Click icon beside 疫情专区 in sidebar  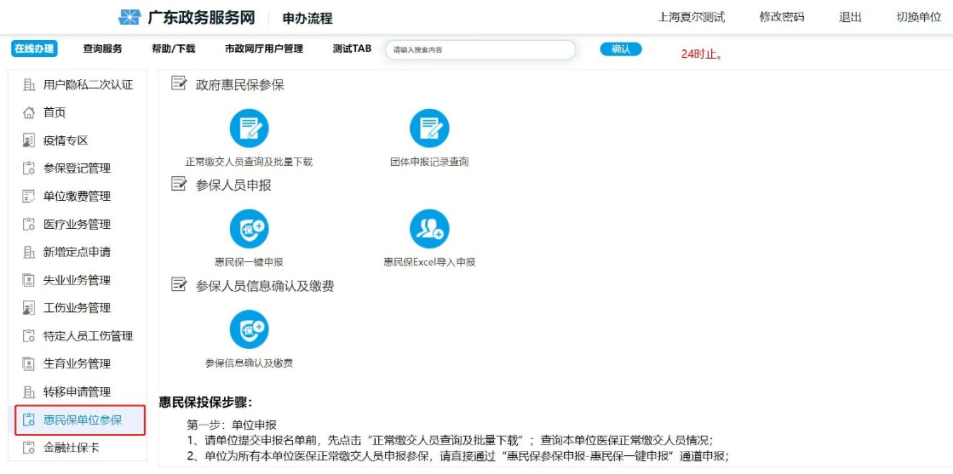29,141
